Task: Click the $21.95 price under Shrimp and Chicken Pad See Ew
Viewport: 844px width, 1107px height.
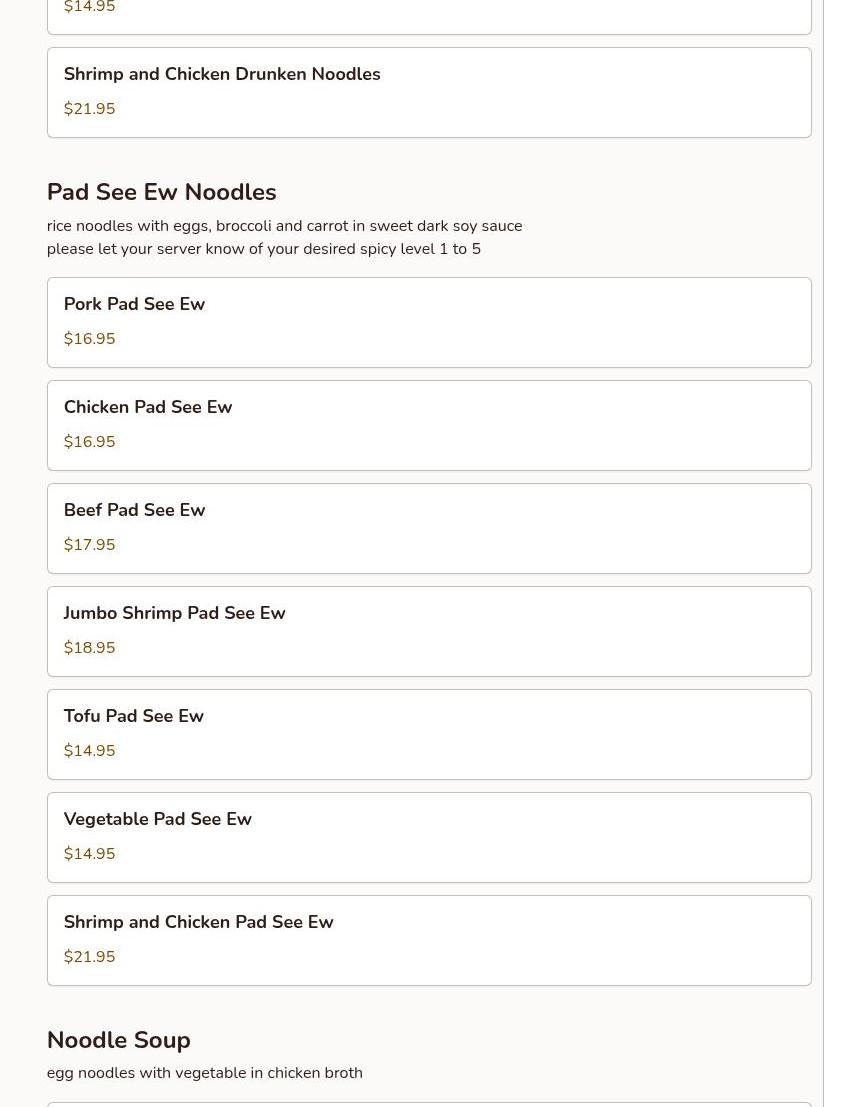Action: [x=89, y=957]
